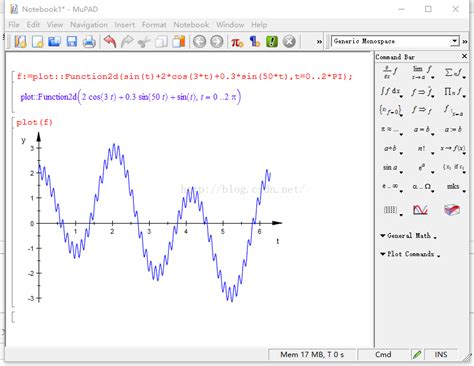Expand the General Math section
Viewport: 474px width, 366px height.
(x=408, y=236)
